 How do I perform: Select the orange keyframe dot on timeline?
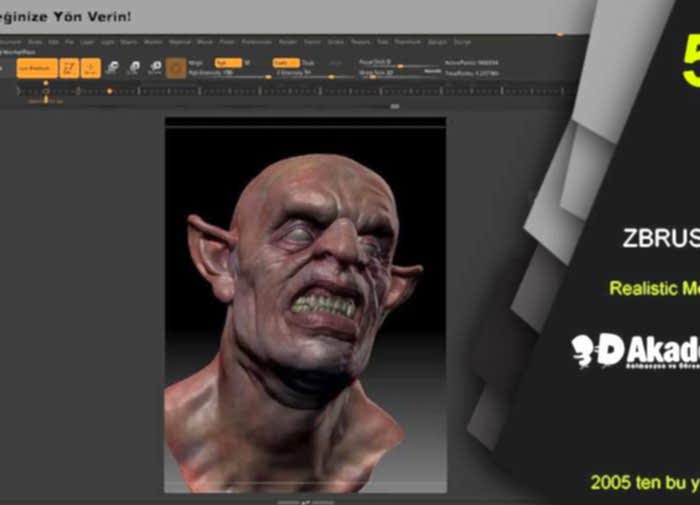pos(110,92)
